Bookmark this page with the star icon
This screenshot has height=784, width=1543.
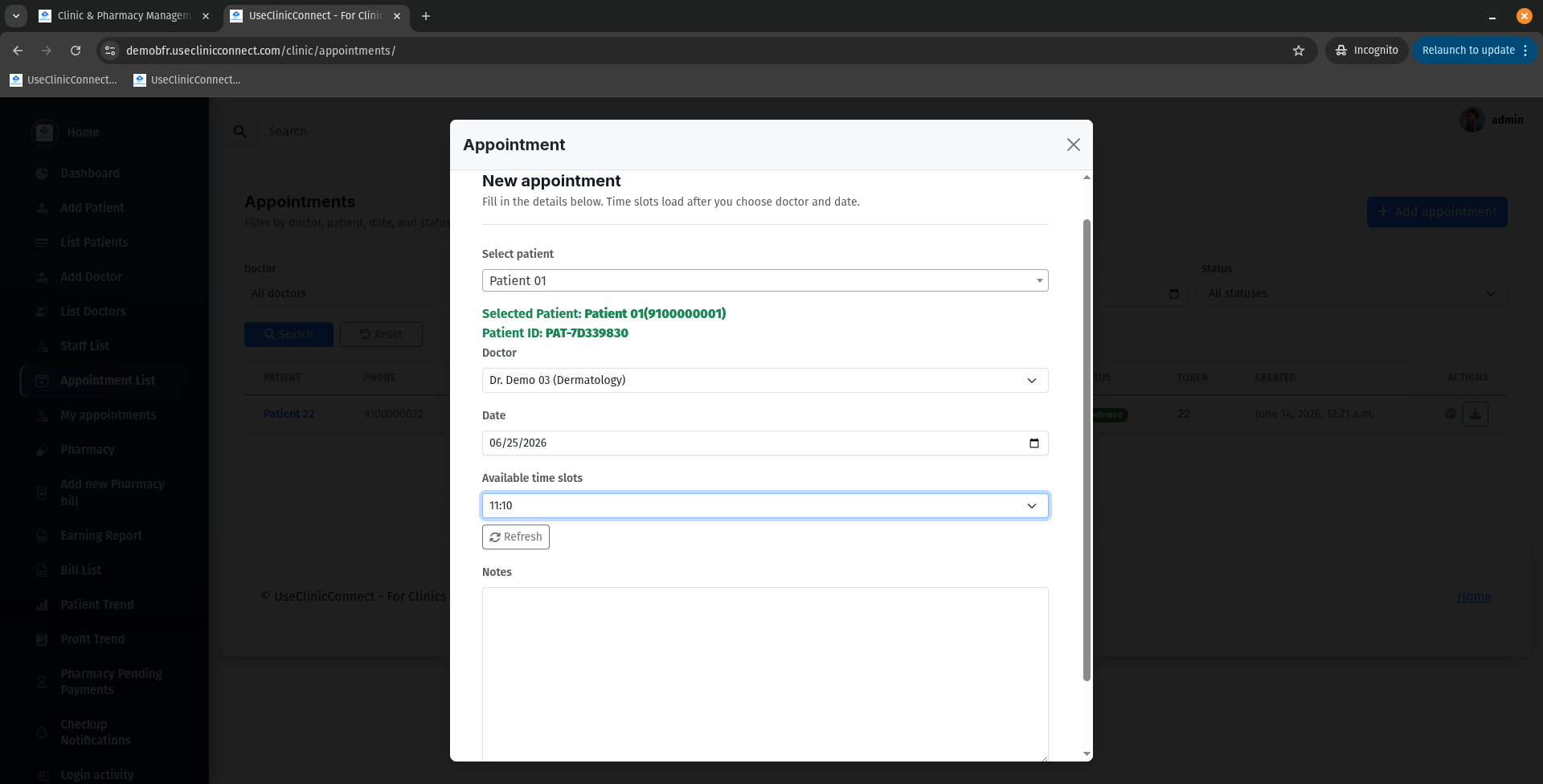click(x=1299, y=51)
